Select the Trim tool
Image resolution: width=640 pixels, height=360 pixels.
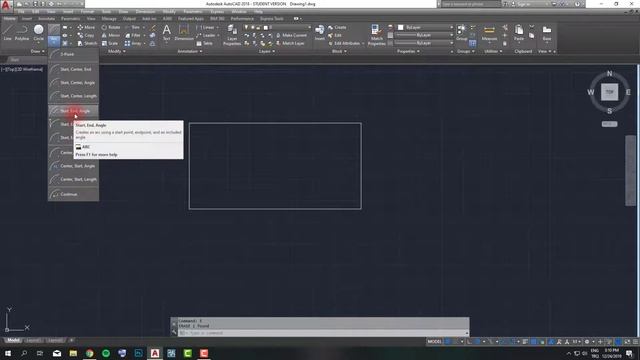click(x=132, y=27)
